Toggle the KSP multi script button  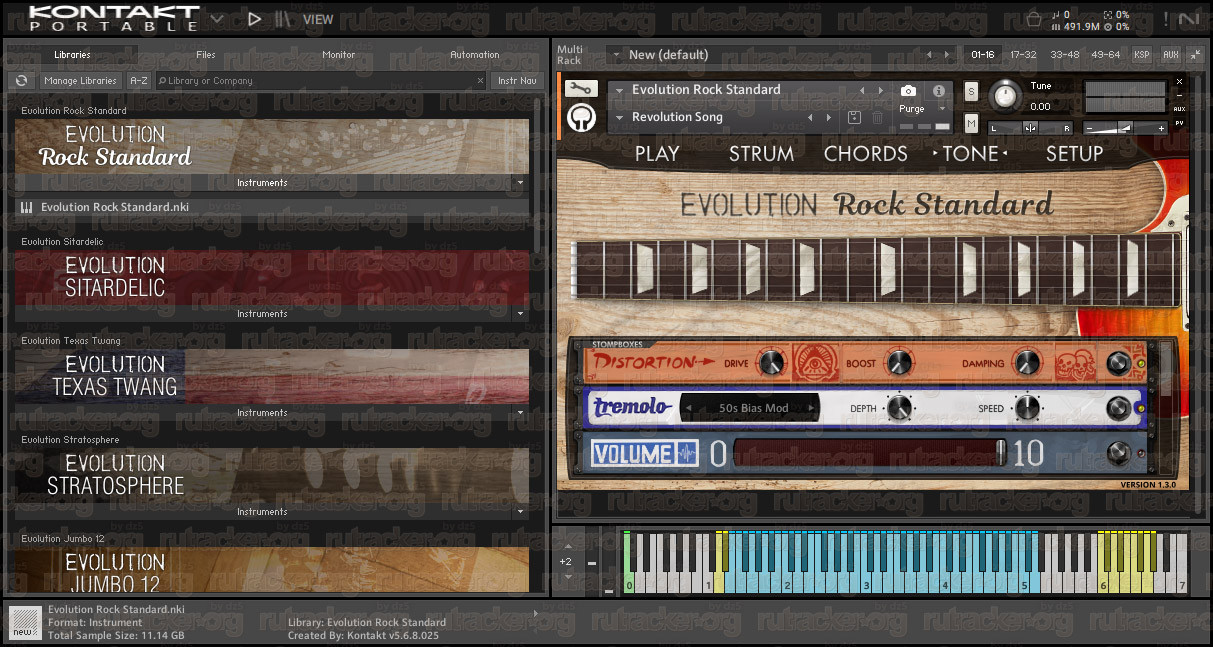tap(1142, 55)
